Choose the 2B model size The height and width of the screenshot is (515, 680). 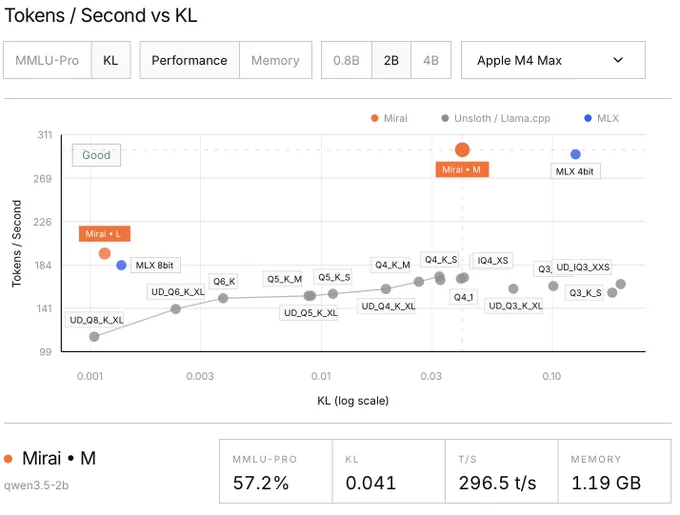click(x=391, y=60)
